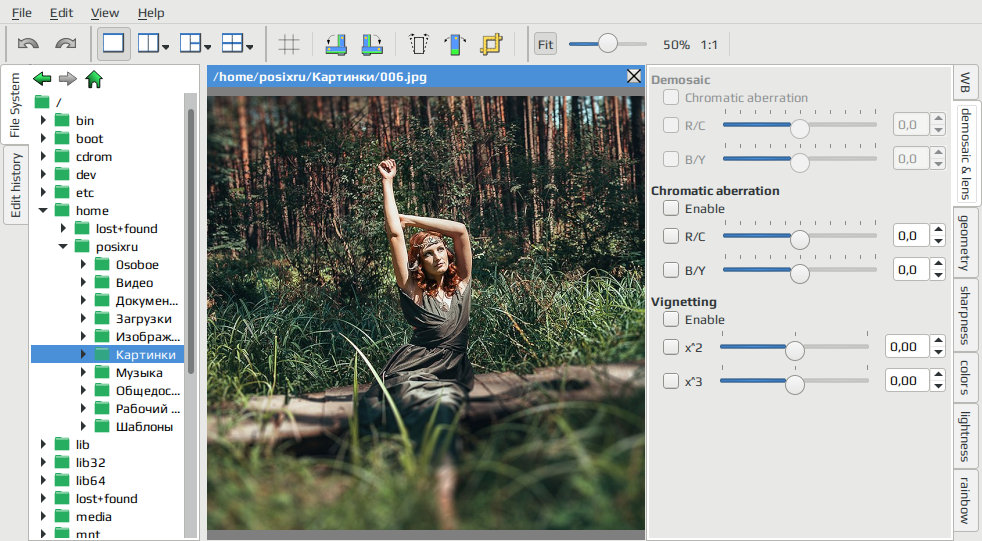Activate the rotation tool icon
This screenshot has width=982, height=541.
455,44
